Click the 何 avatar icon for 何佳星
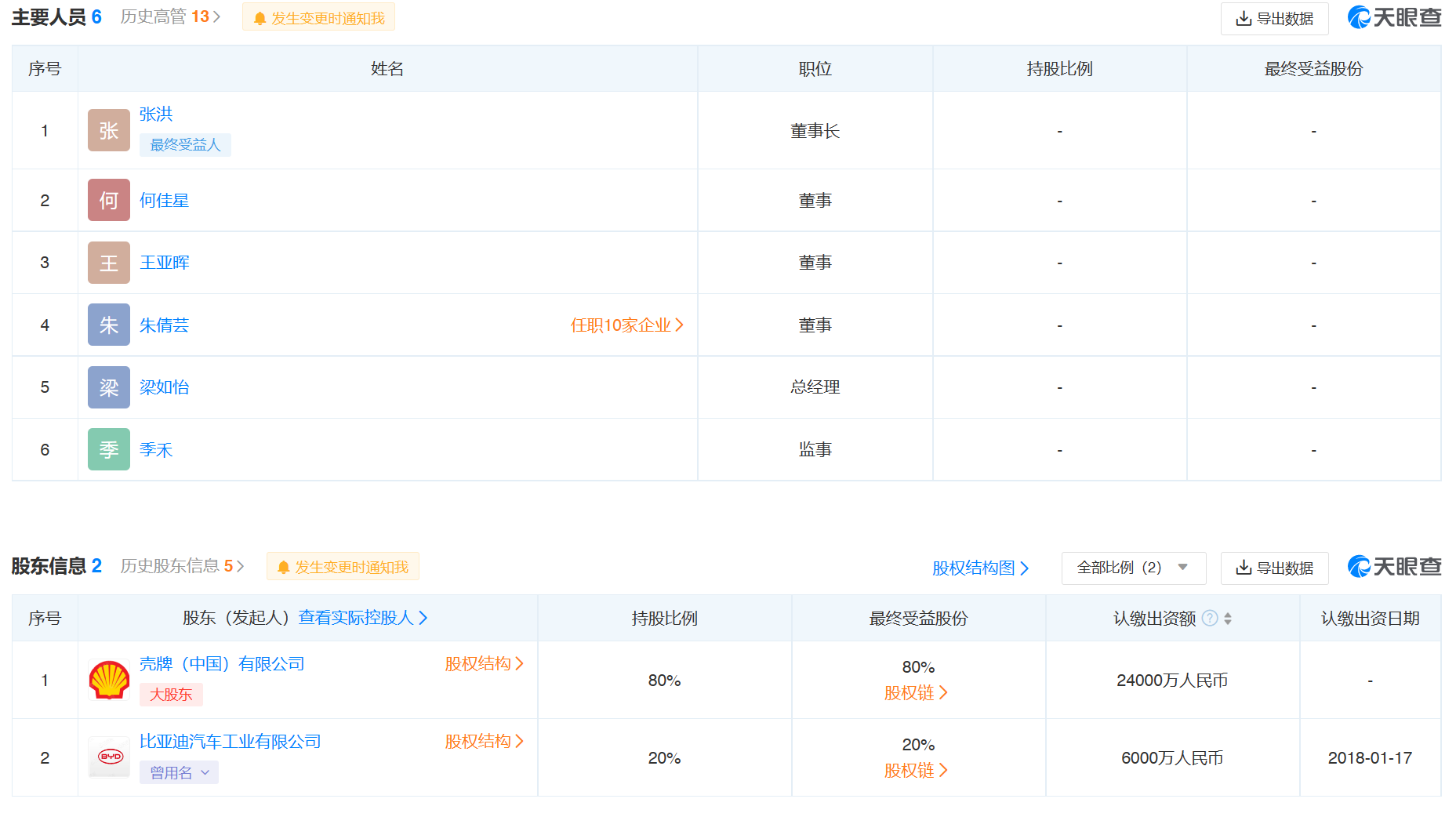This screenshot has width=1456, height=835. click(x=108, y=200)
